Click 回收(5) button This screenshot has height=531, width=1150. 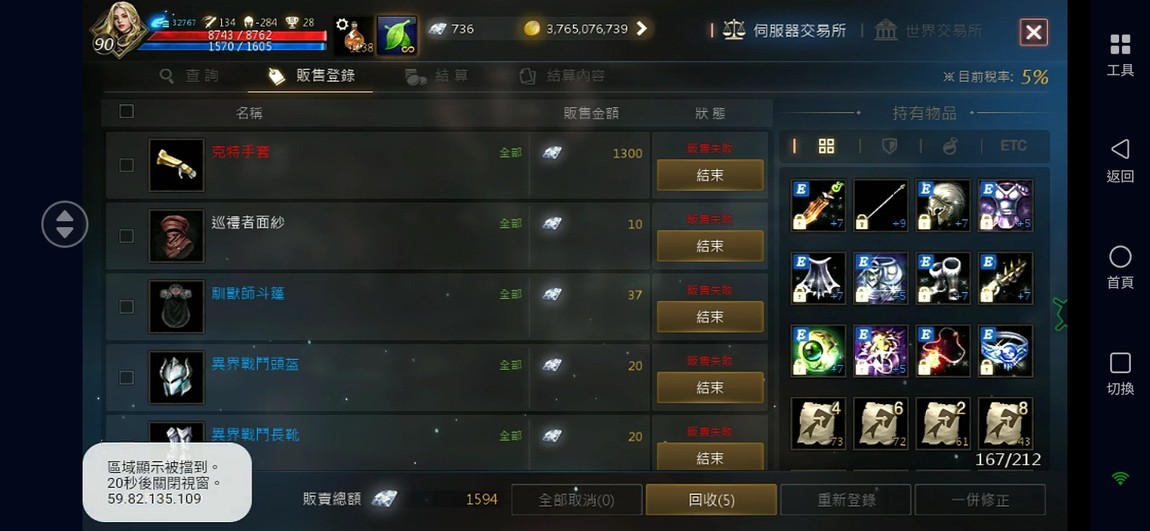click(711, 500)
